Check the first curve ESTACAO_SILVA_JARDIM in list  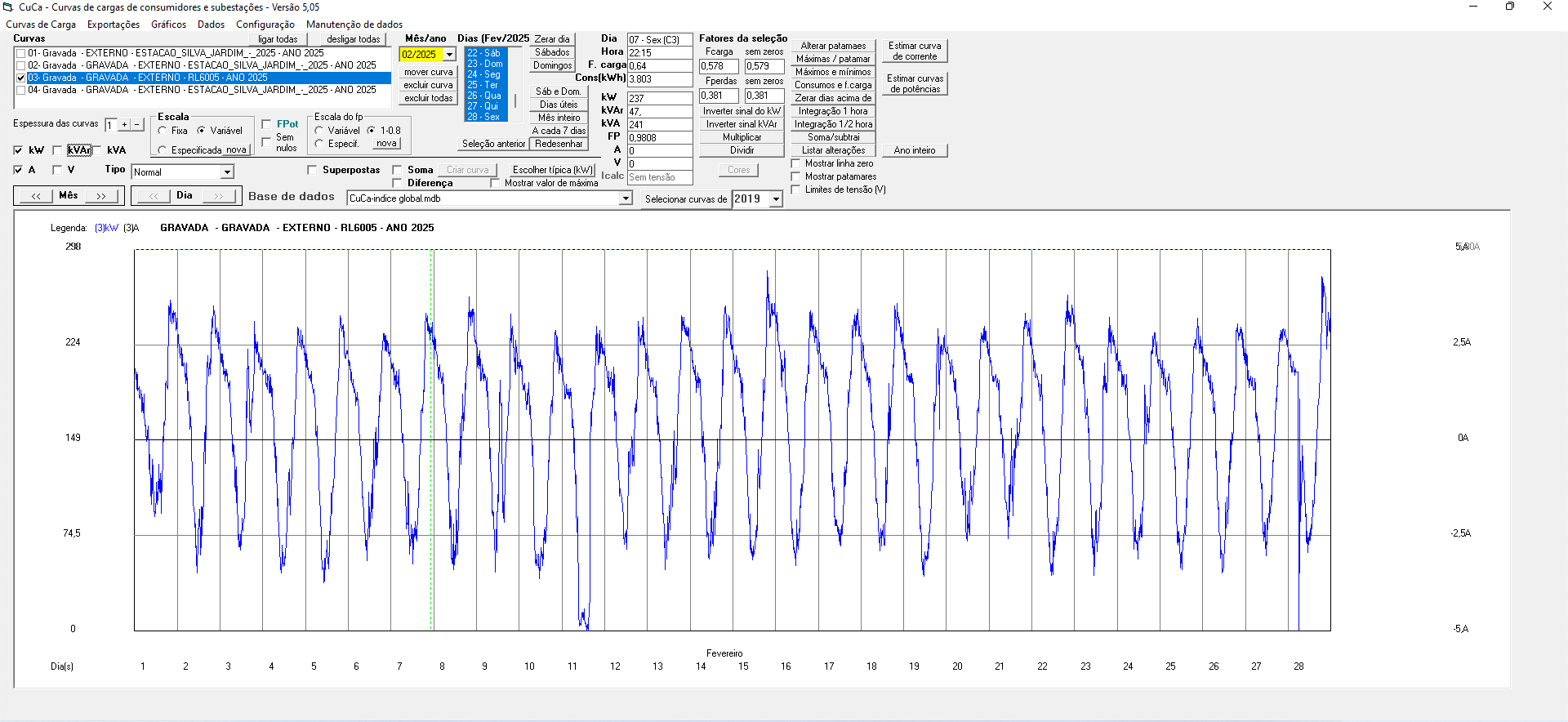coord(21,54)
